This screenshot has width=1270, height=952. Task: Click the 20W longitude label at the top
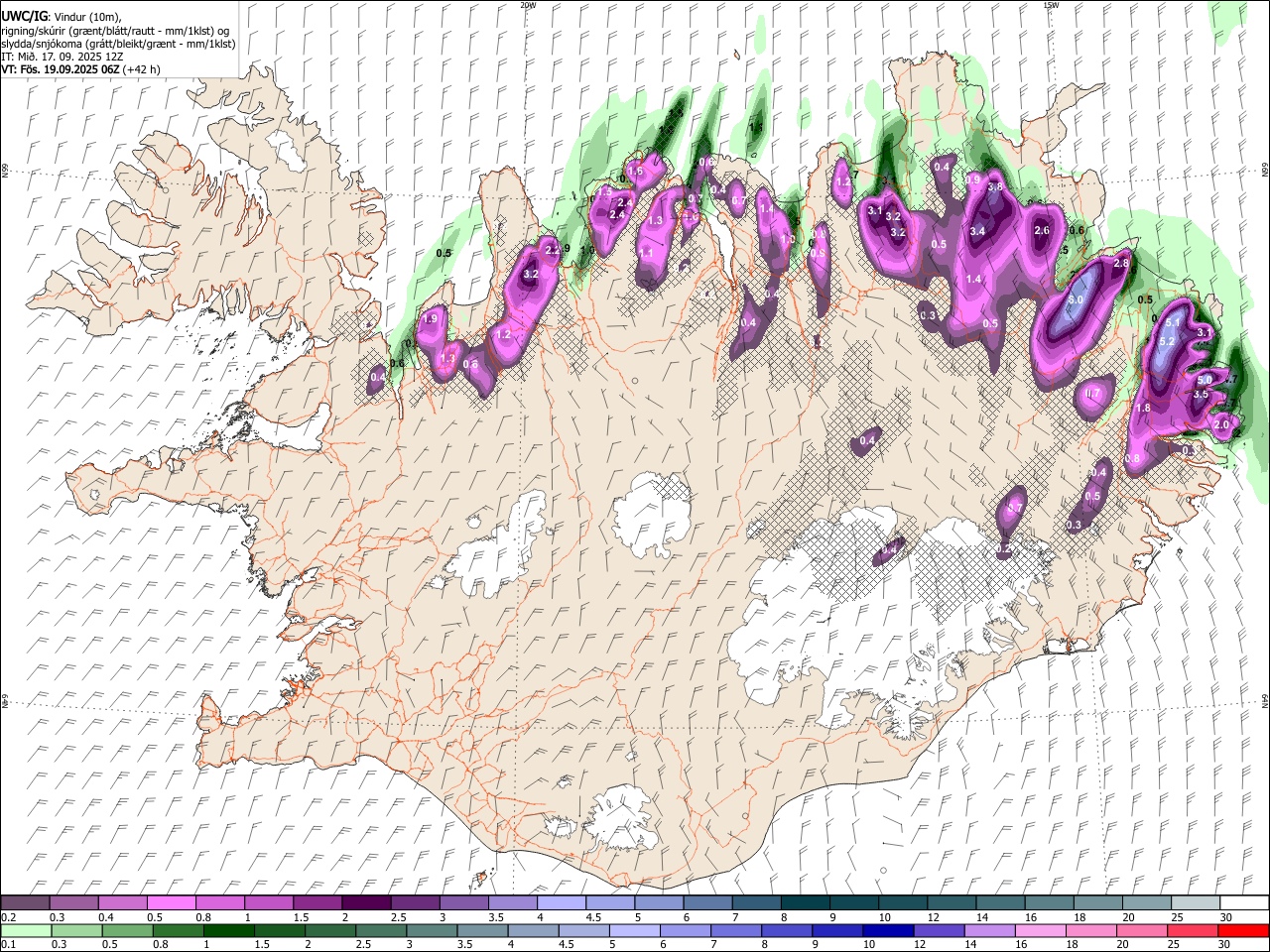[x=528, y=5]
